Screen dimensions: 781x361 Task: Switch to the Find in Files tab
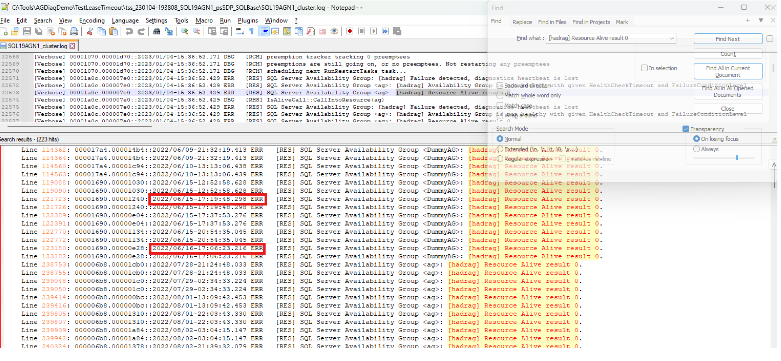[552, 22]
